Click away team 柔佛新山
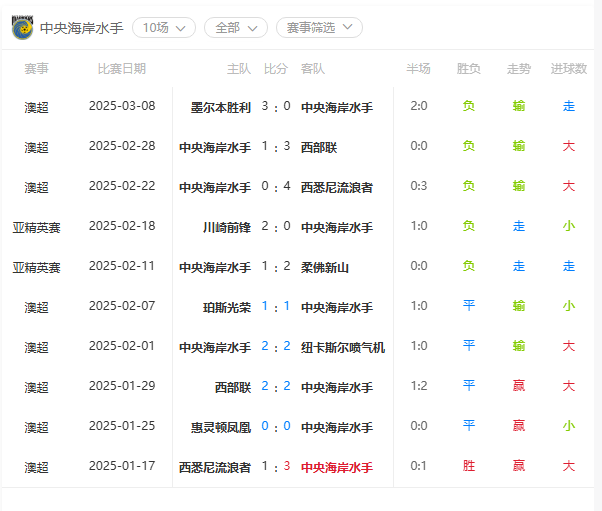Image resolution: width=602 pixels, height=511 pixels. 325,267
